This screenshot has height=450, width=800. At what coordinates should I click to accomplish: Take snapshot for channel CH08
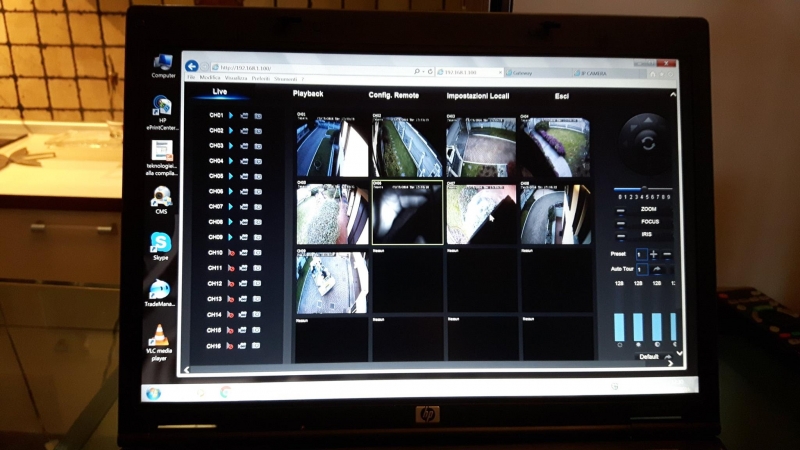click(x=258, y=222)
